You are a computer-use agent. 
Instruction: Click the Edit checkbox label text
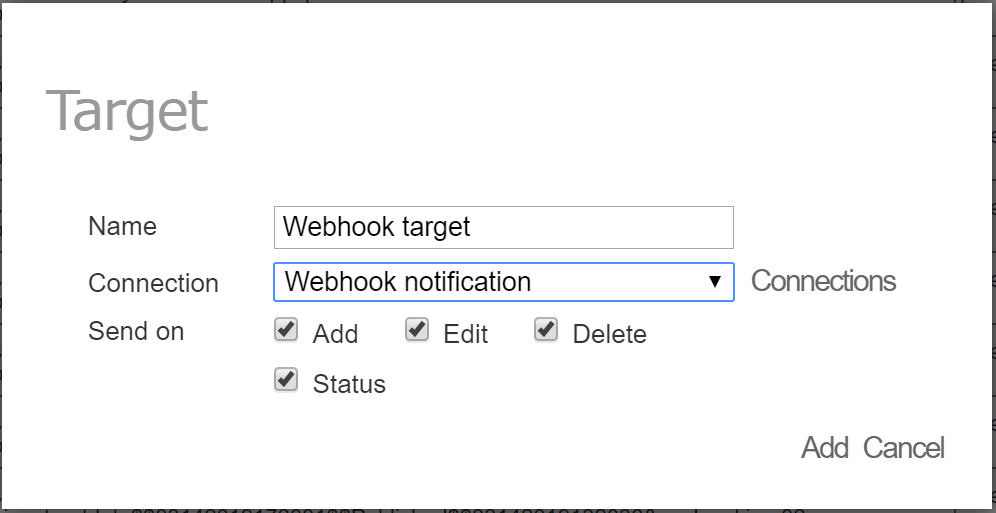(466, 334)
